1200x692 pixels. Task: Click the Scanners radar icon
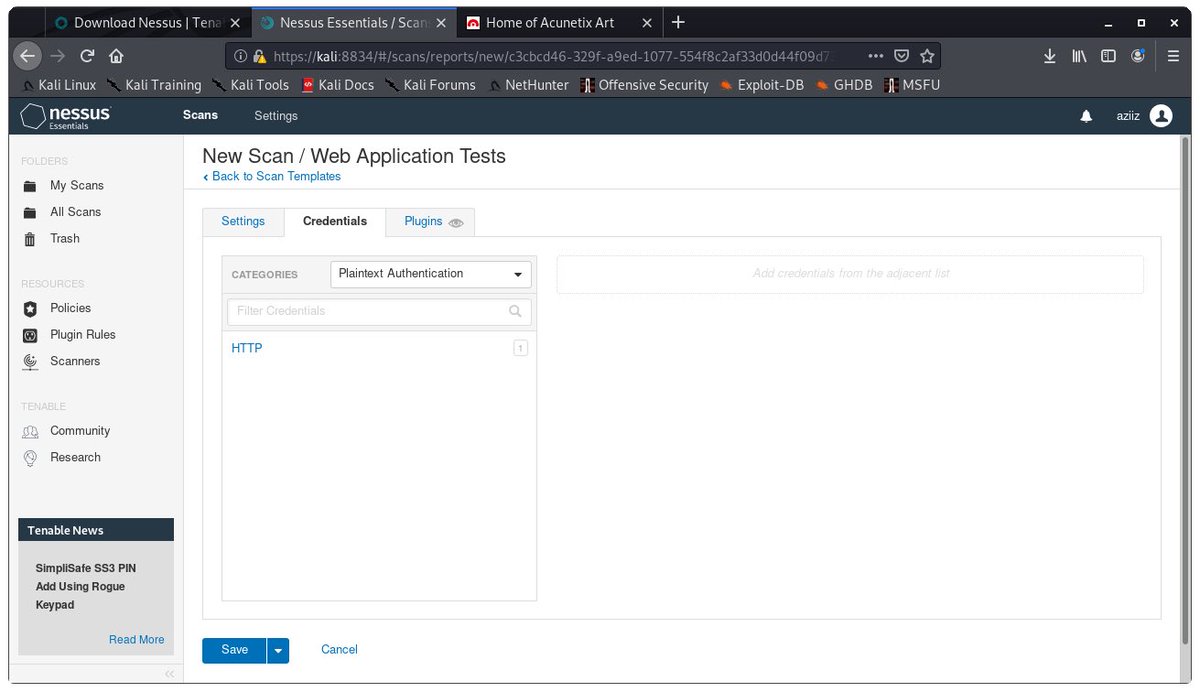(30, 362)
